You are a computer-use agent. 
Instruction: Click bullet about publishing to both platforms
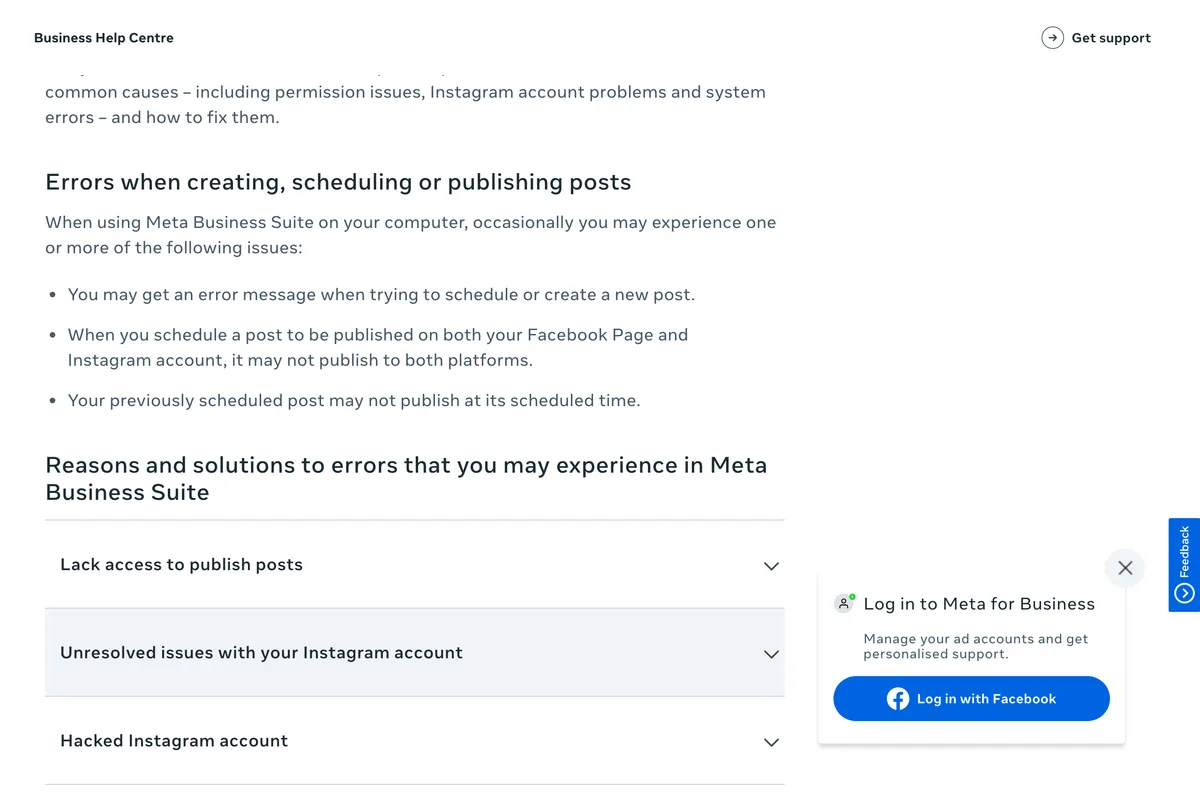[378, 347]
